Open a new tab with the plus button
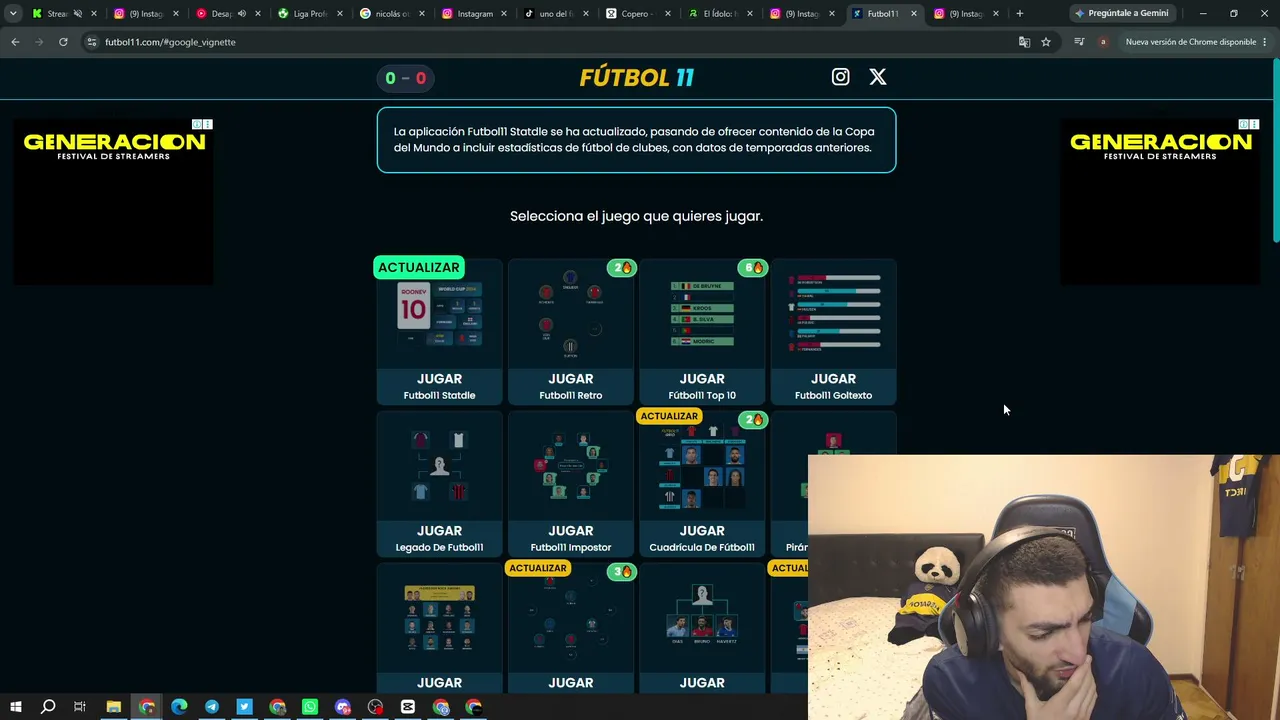The image size is (1280, 720). coord(1020,13)
